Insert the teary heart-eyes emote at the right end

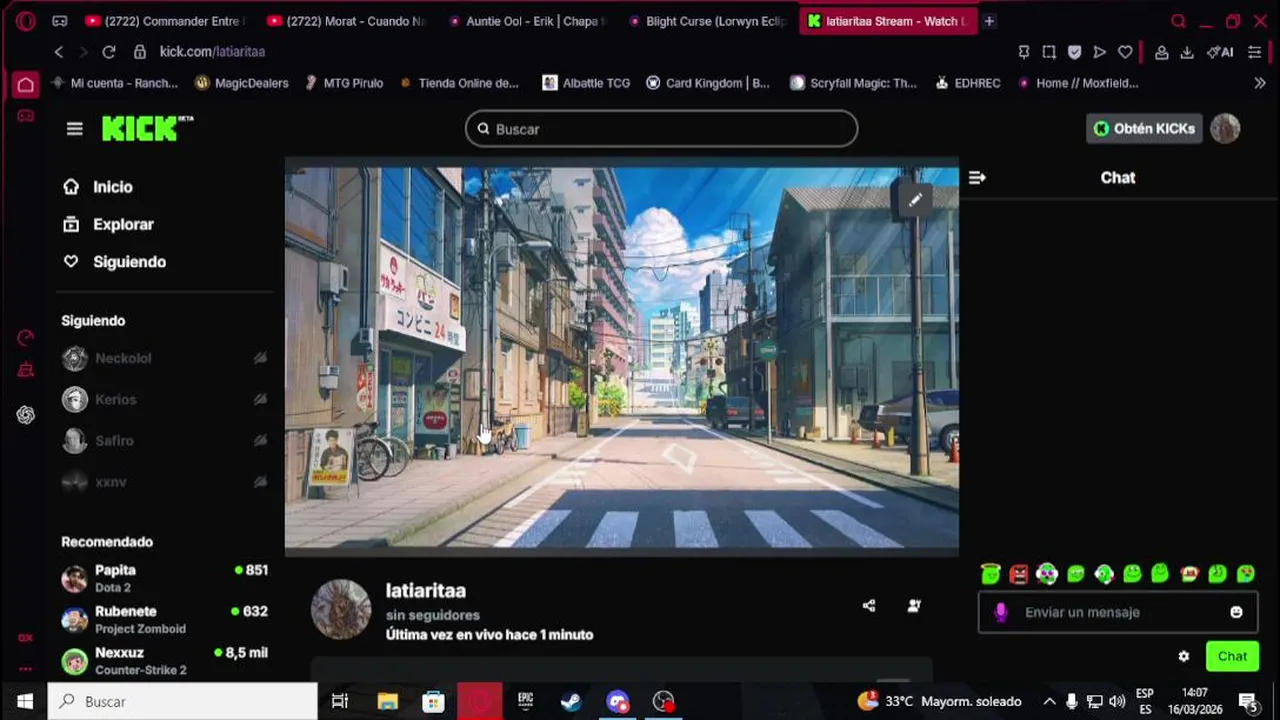coord(1246,574)
